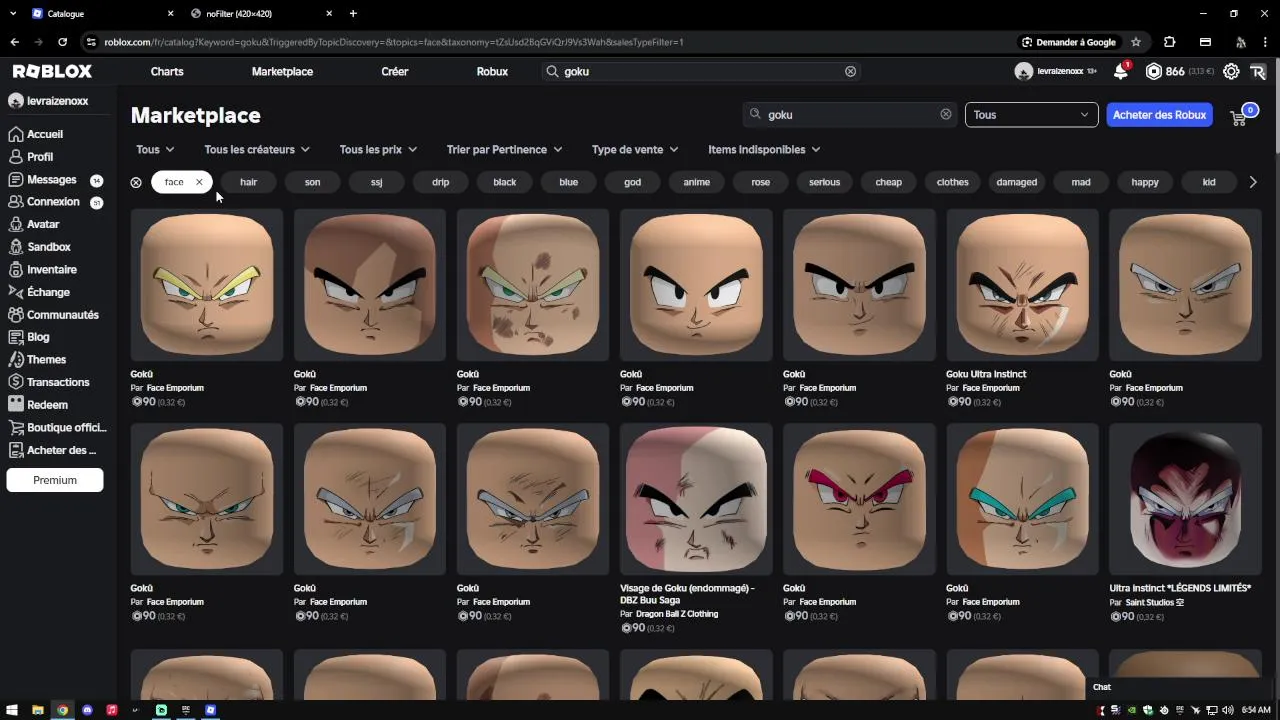Screen dimensions: 1280x720
Task: Open the Robux balance icon showing 866
Action: click(x=1154, y=72)
